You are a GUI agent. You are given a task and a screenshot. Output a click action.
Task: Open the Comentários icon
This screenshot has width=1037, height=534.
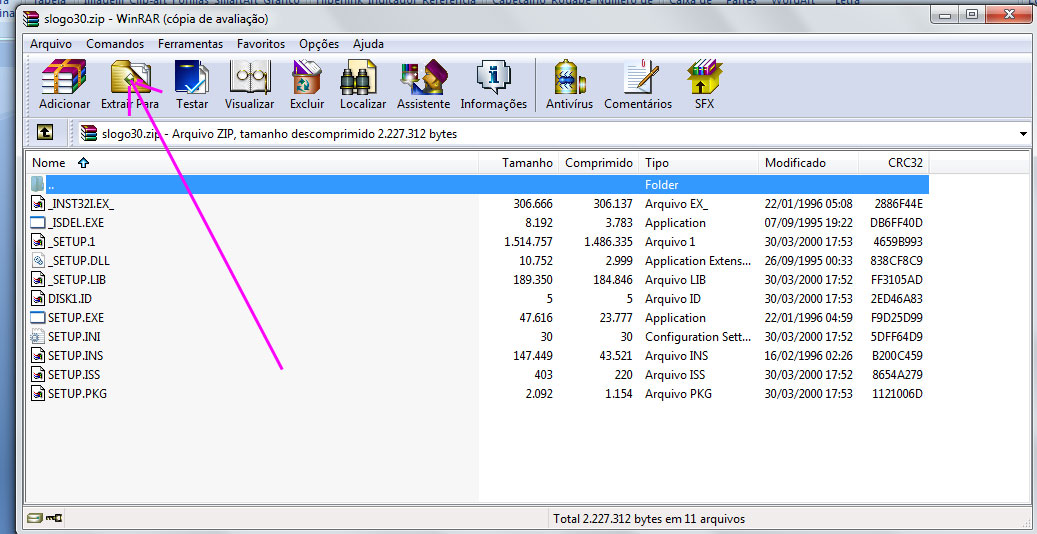[640, 77]
